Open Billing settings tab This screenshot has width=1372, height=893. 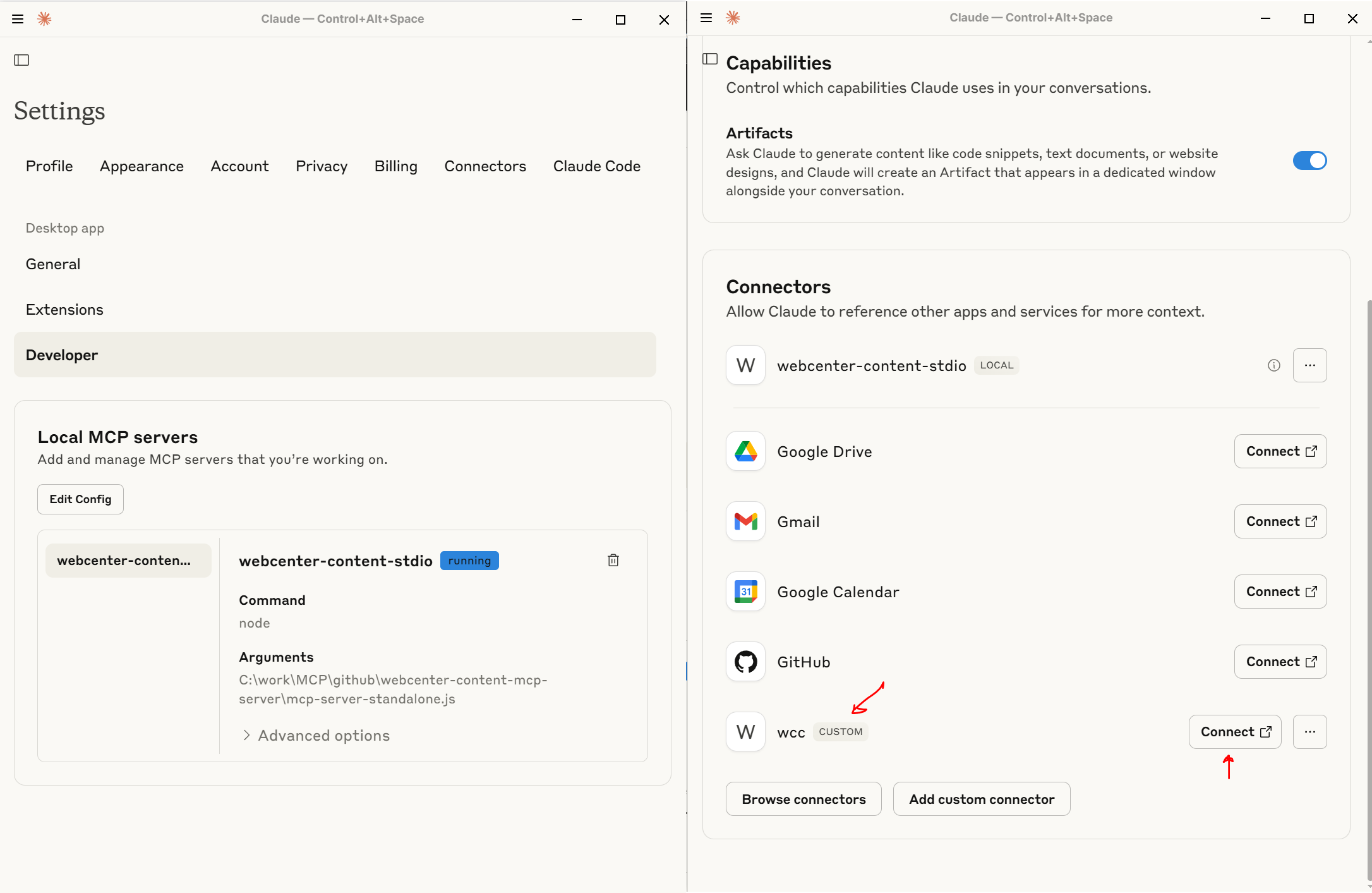point(395,166)
